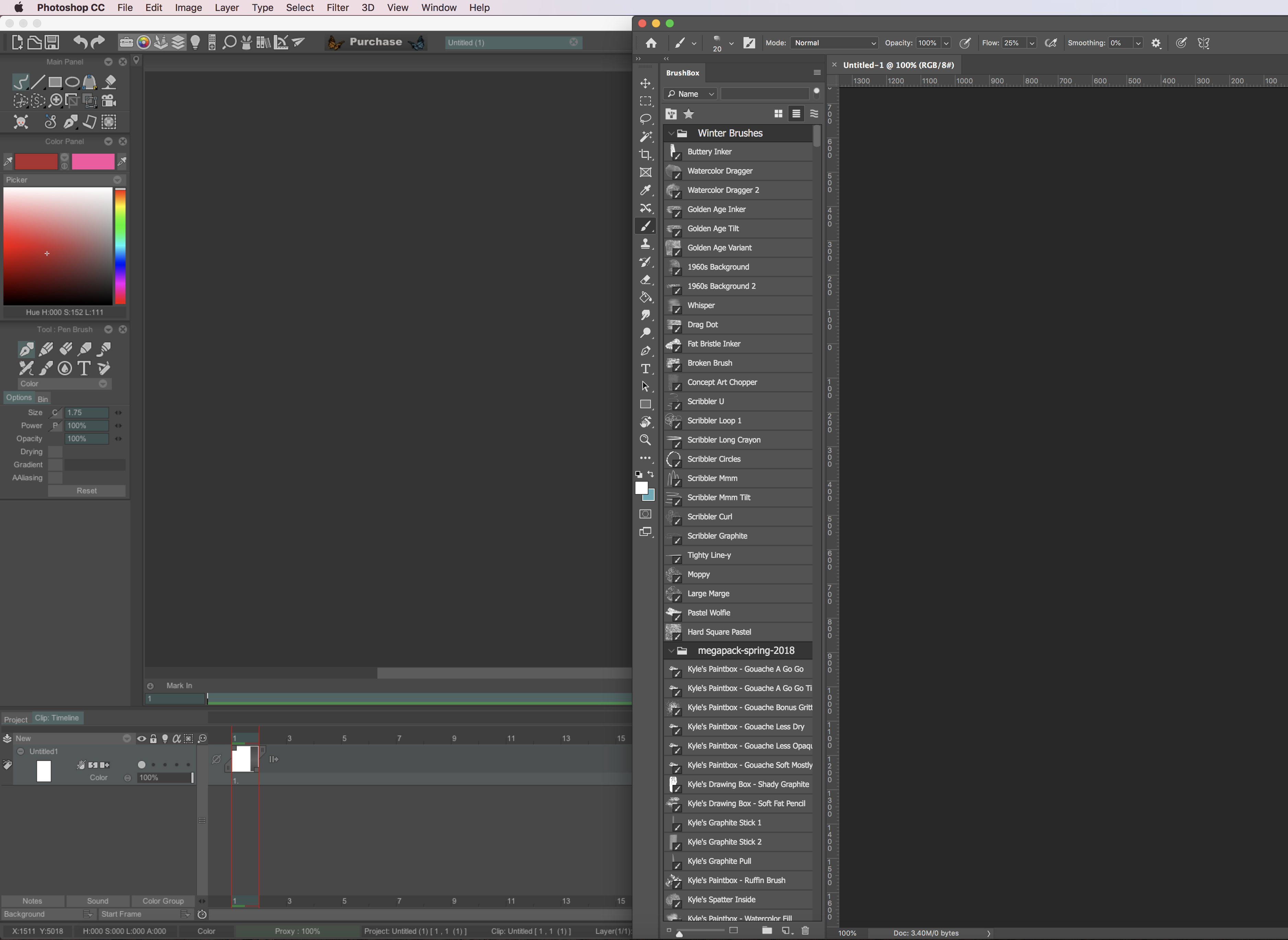Open the Window menu
The height and width of the screenshot is (940, 1288).
[438, 8]
